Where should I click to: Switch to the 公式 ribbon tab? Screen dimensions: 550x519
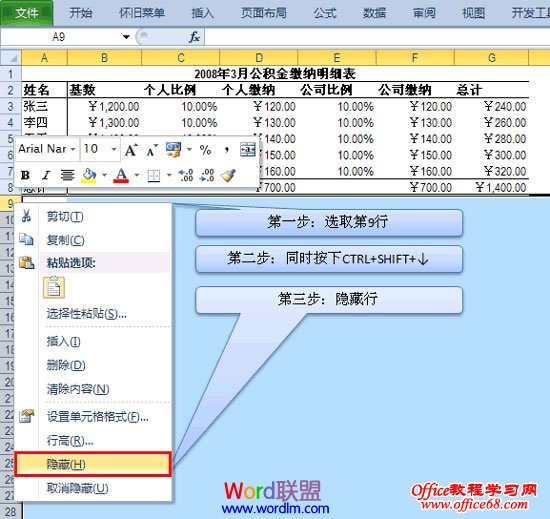click(325, 13)
